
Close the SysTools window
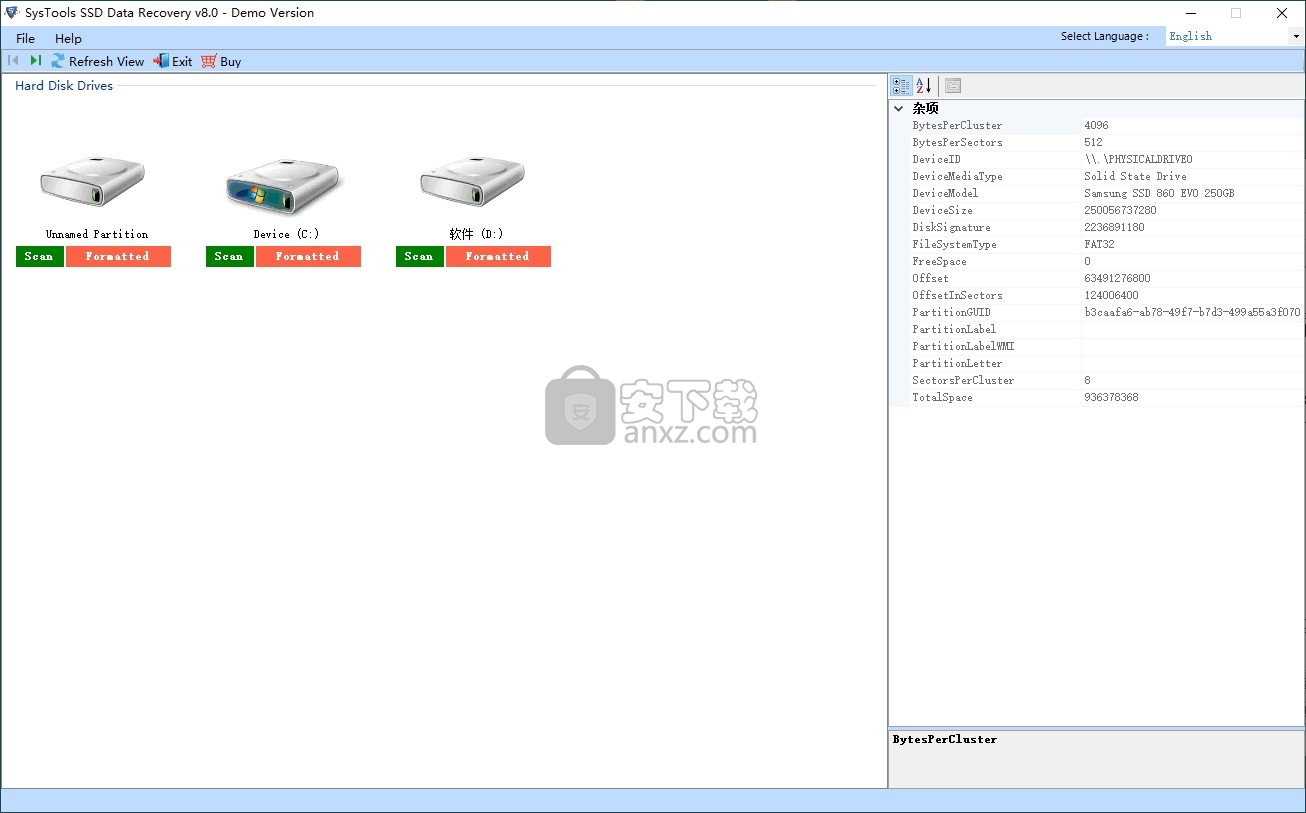pyautogui.click(x=1282, y=13)
